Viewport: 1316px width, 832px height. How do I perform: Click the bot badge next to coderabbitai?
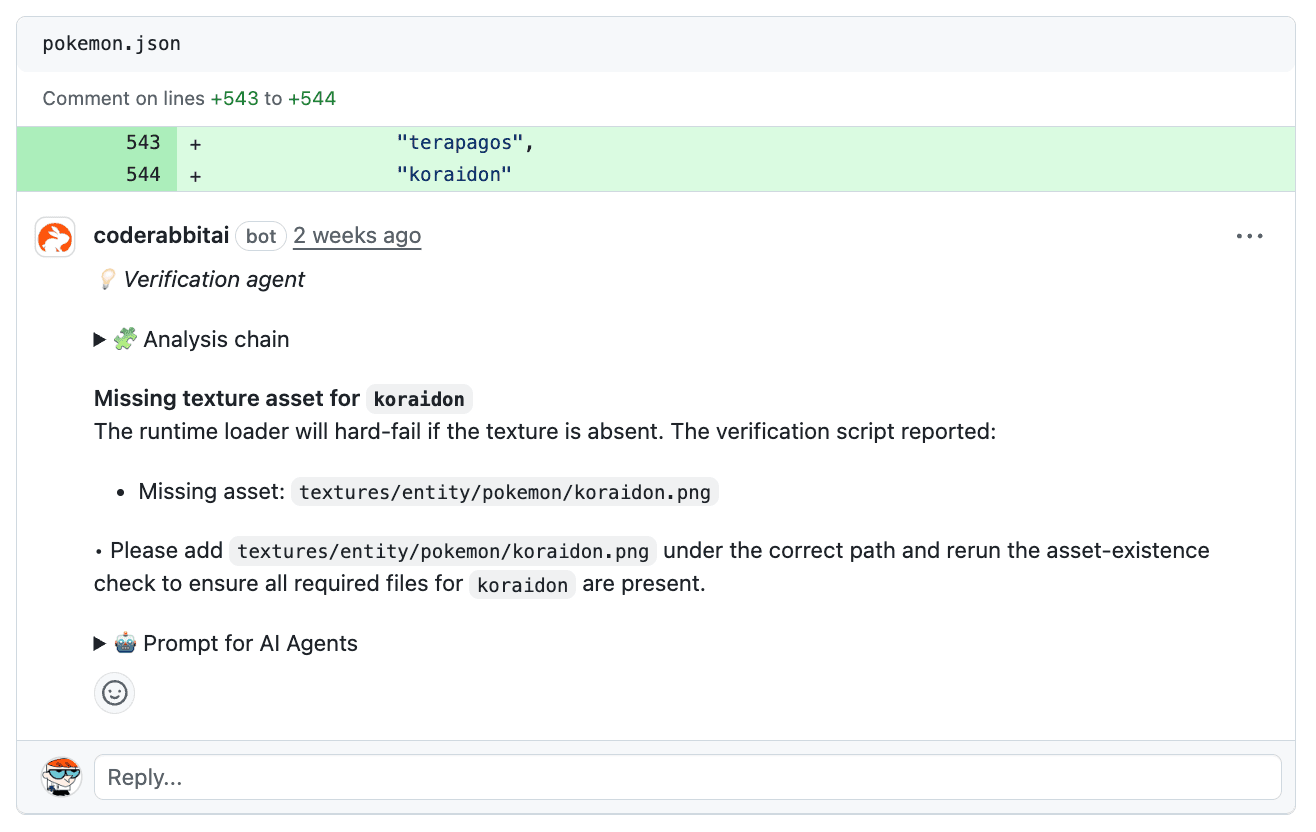(261, 236)
